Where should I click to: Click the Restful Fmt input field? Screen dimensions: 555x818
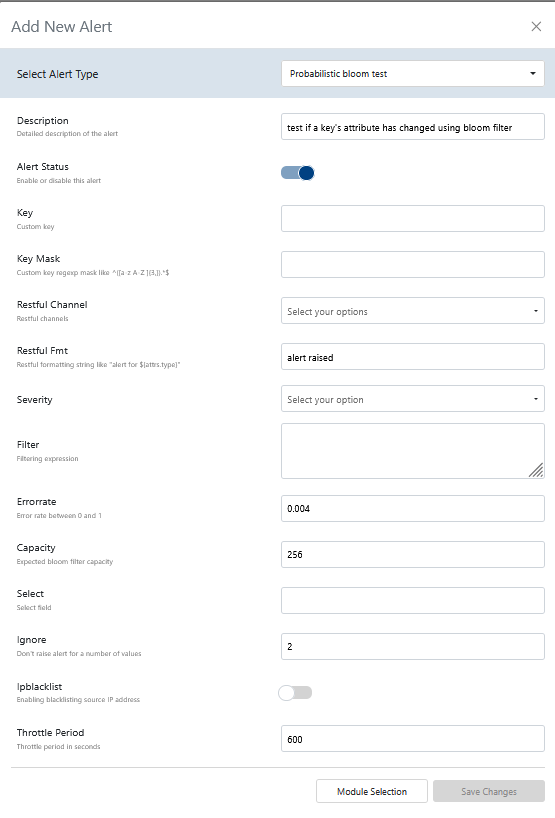[x=413, y=357]
